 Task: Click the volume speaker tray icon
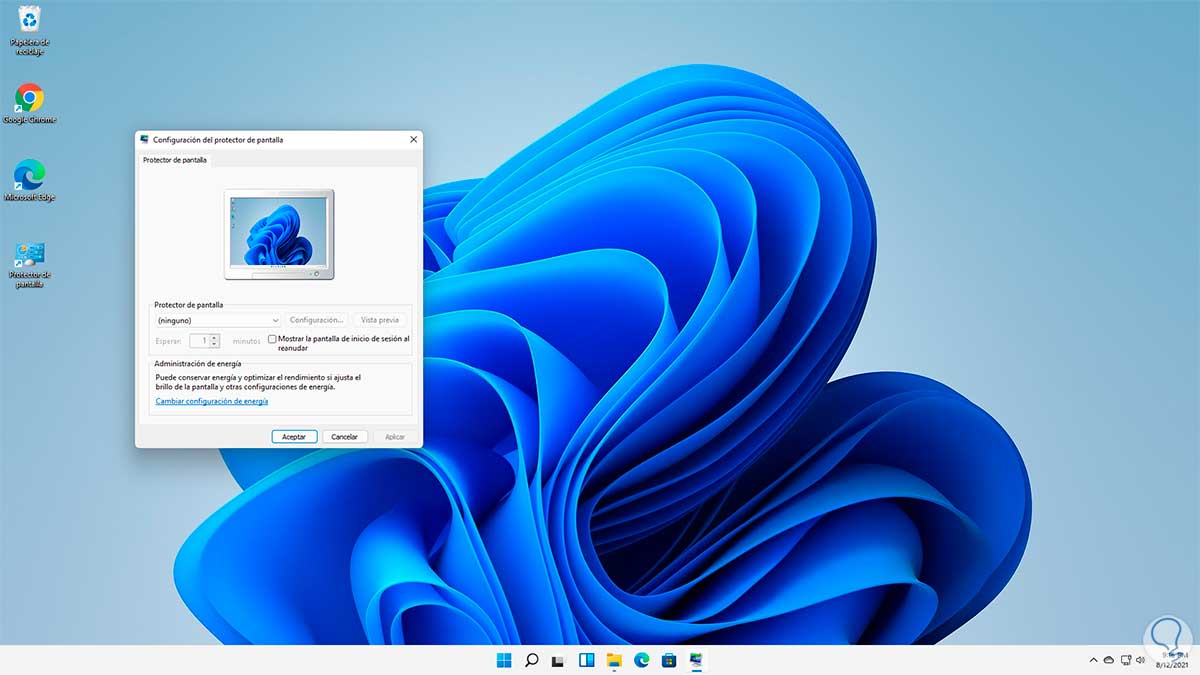click(1141, 660)
